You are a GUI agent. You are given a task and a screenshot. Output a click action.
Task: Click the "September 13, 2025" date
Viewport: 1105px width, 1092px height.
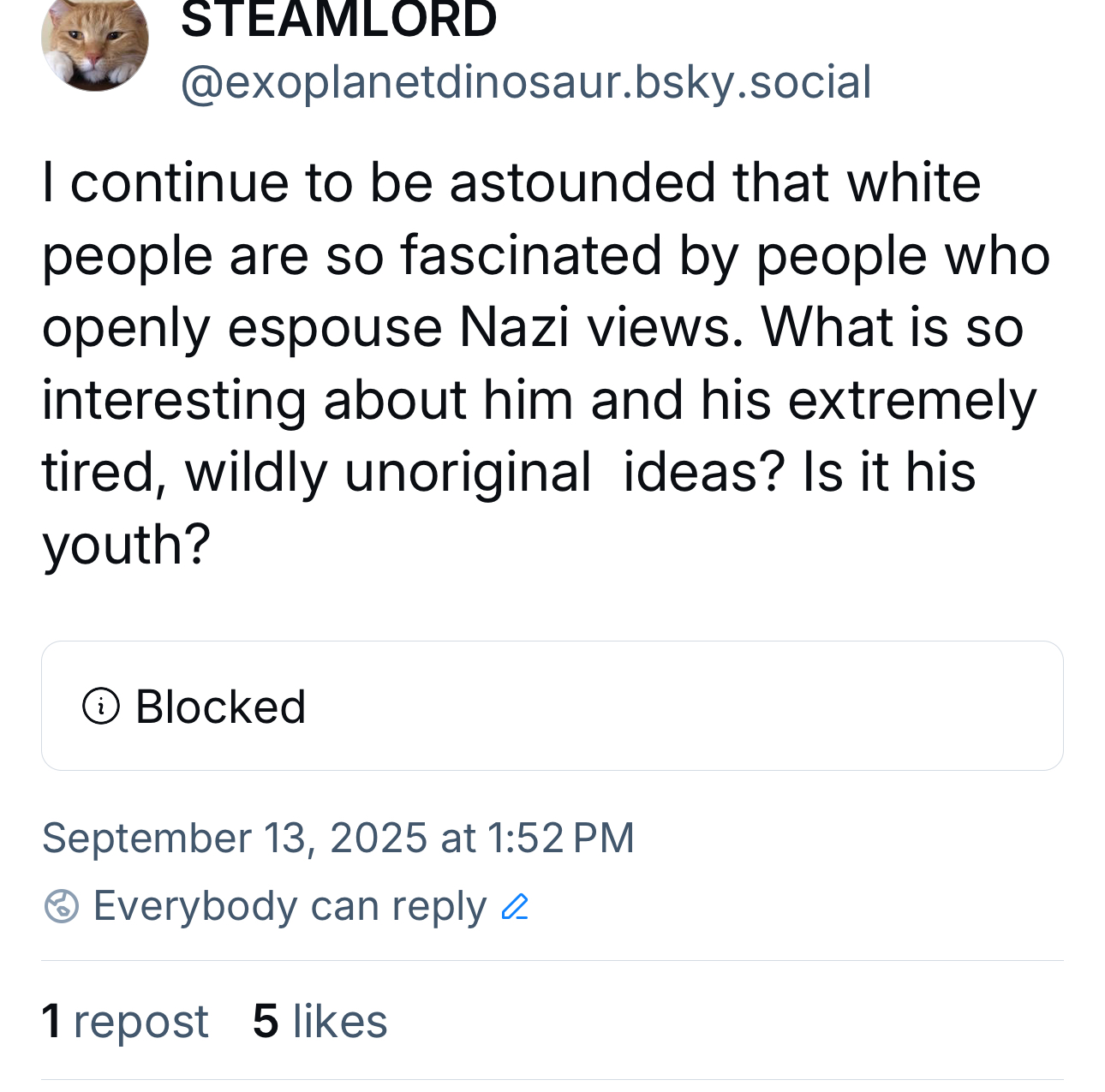point(234,838)
